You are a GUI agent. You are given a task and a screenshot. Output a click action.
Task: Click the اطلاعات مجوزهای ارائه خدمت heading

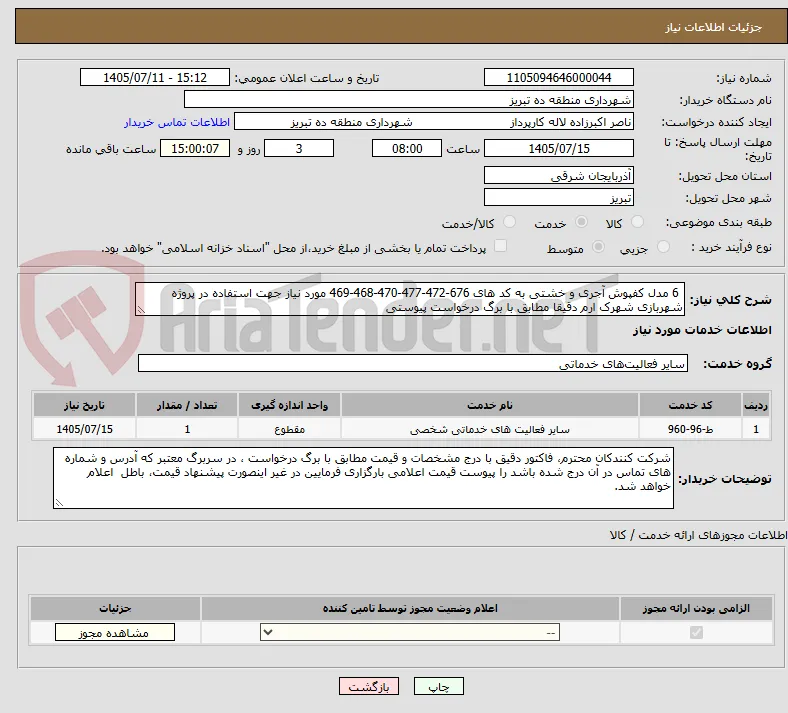698,535
